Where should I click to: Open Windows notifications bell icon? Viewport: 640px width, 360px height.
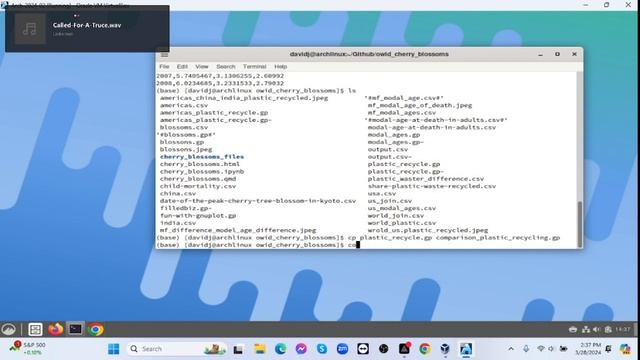pyautogui.click(x=609, y=349)
